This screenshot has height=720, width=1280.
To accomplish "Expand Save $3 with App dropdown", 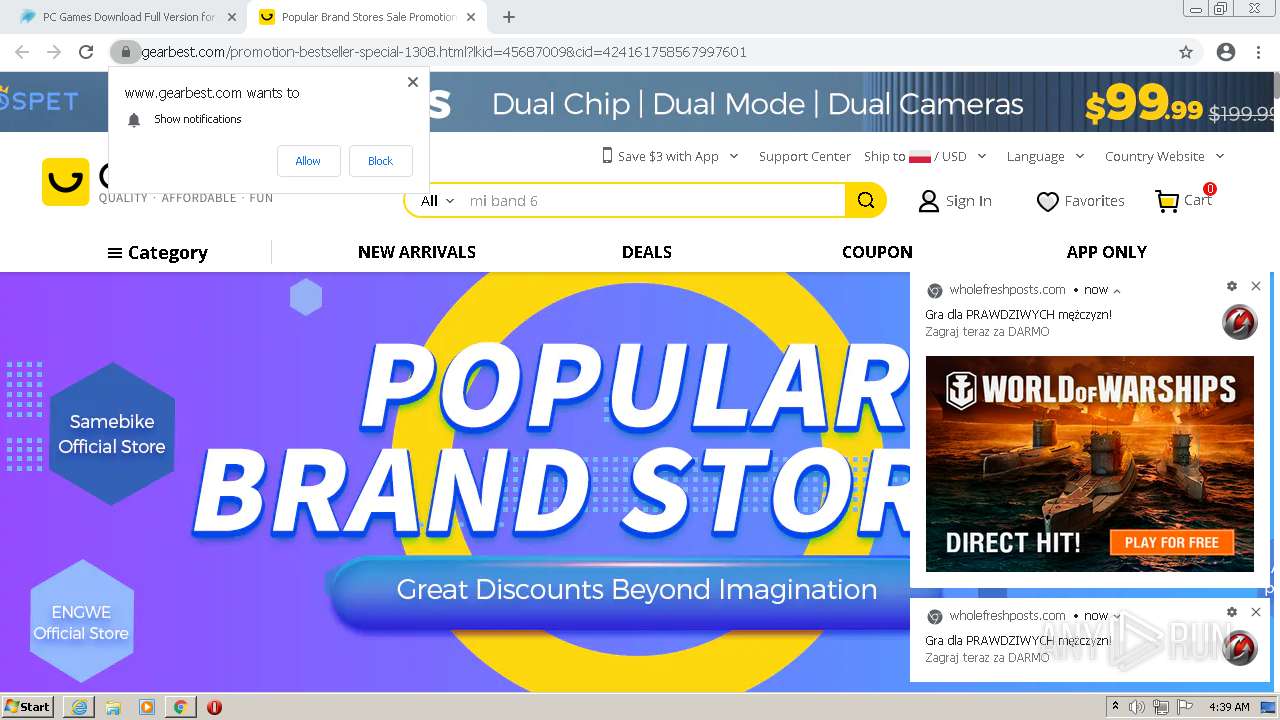I will [733, 156].
